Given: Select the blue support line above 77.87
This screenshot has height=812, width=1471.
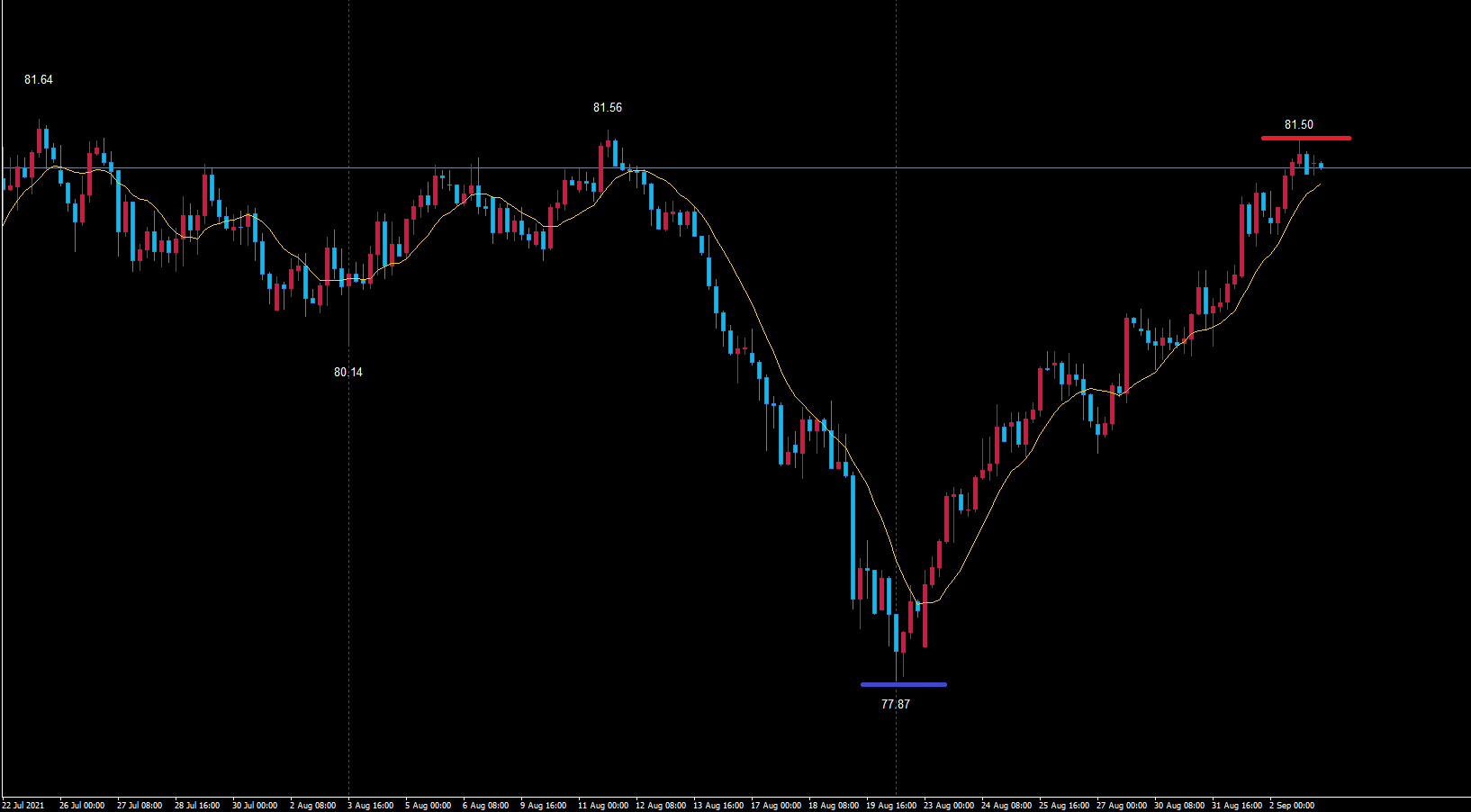Looking at the screenshot, I should click(903, 684).
